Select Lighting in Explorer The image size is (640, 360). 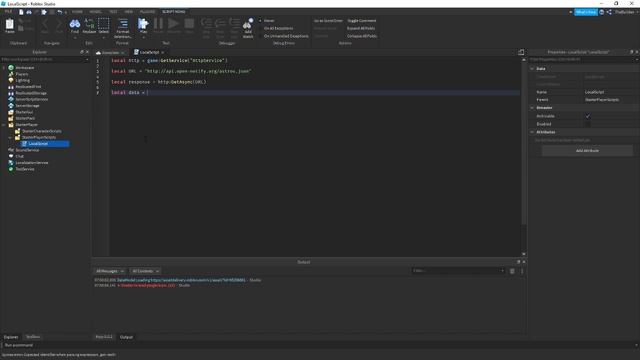tap(22, 80)
